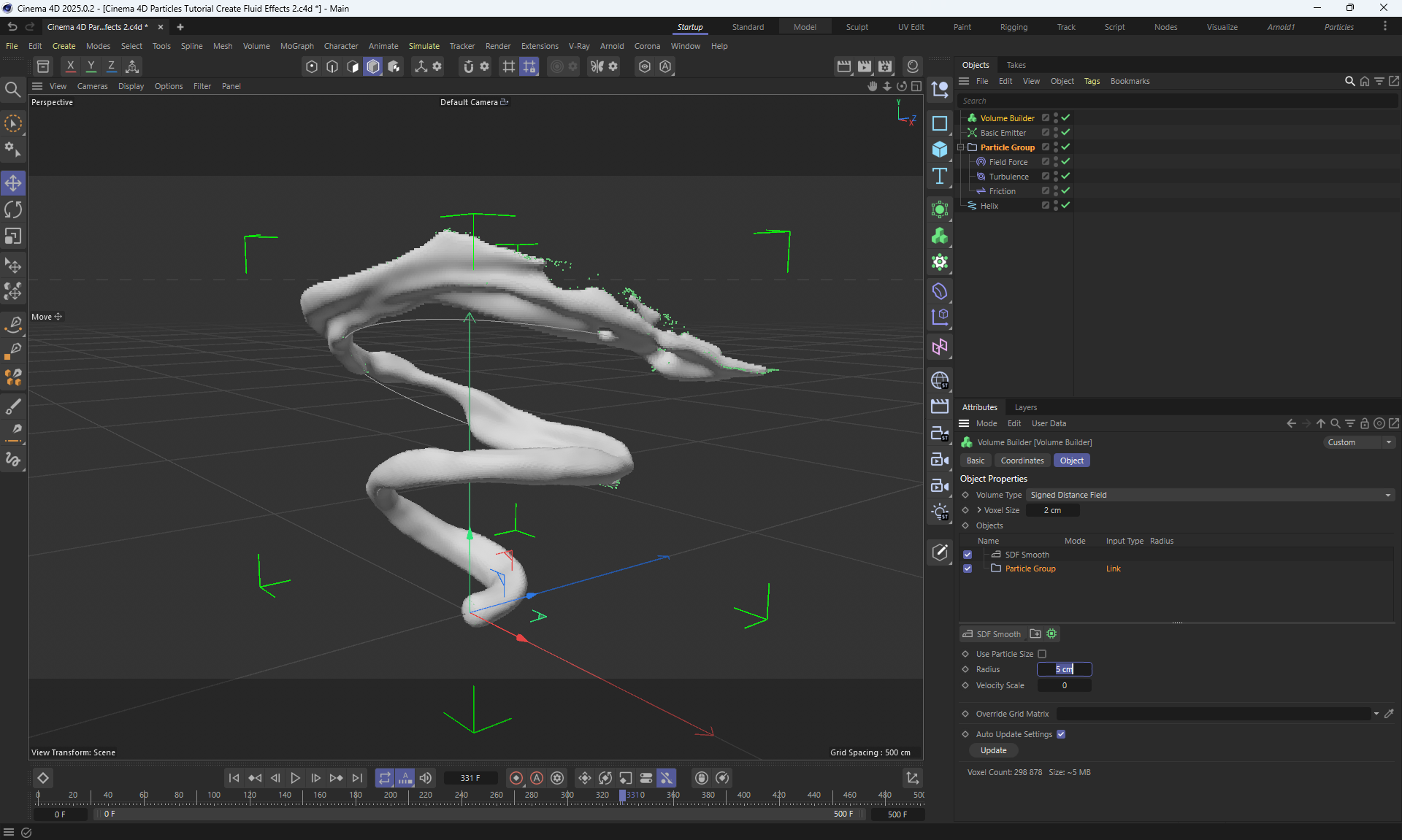The width and height of the screenshot is (1402, 840).
Task: Uncheck SDF Smooth in objects list
Action: point(968,555)
